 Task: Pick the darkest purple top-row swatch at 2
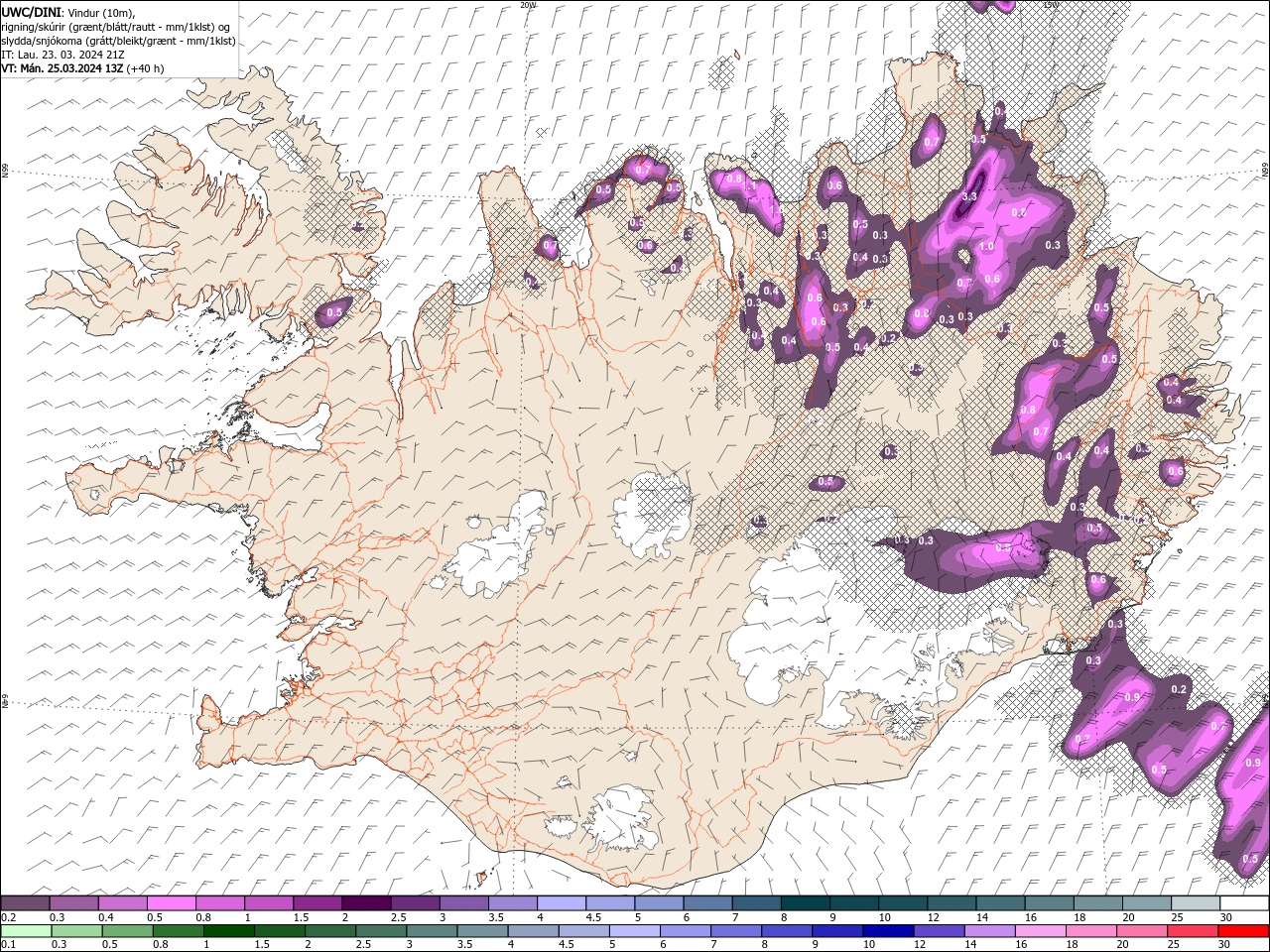366,903
